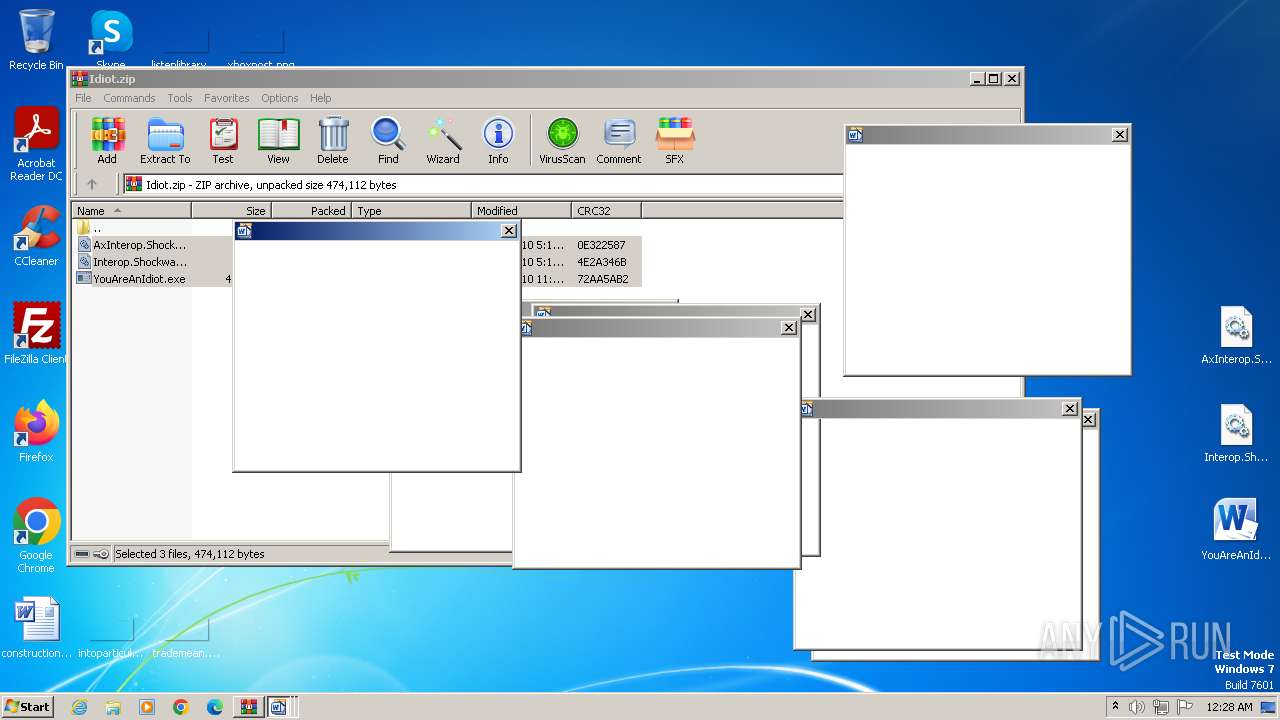Viewport: 1280px width, 720px height.
Task: Select the FileZilla Client shortcut
Action: 36,334
